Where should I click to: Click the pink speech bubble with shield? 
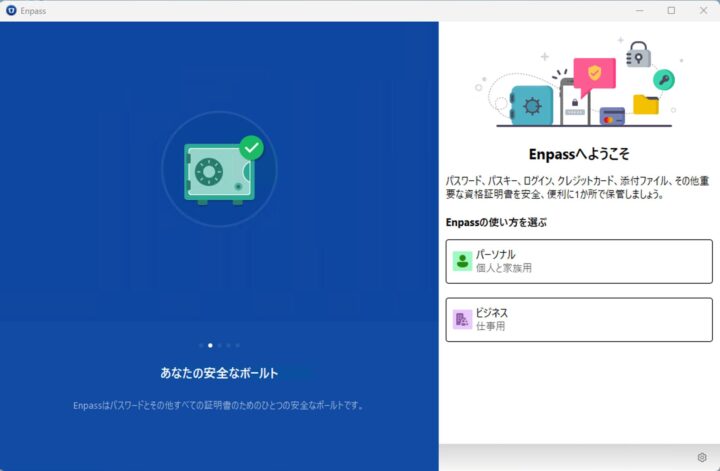(594, 74)
